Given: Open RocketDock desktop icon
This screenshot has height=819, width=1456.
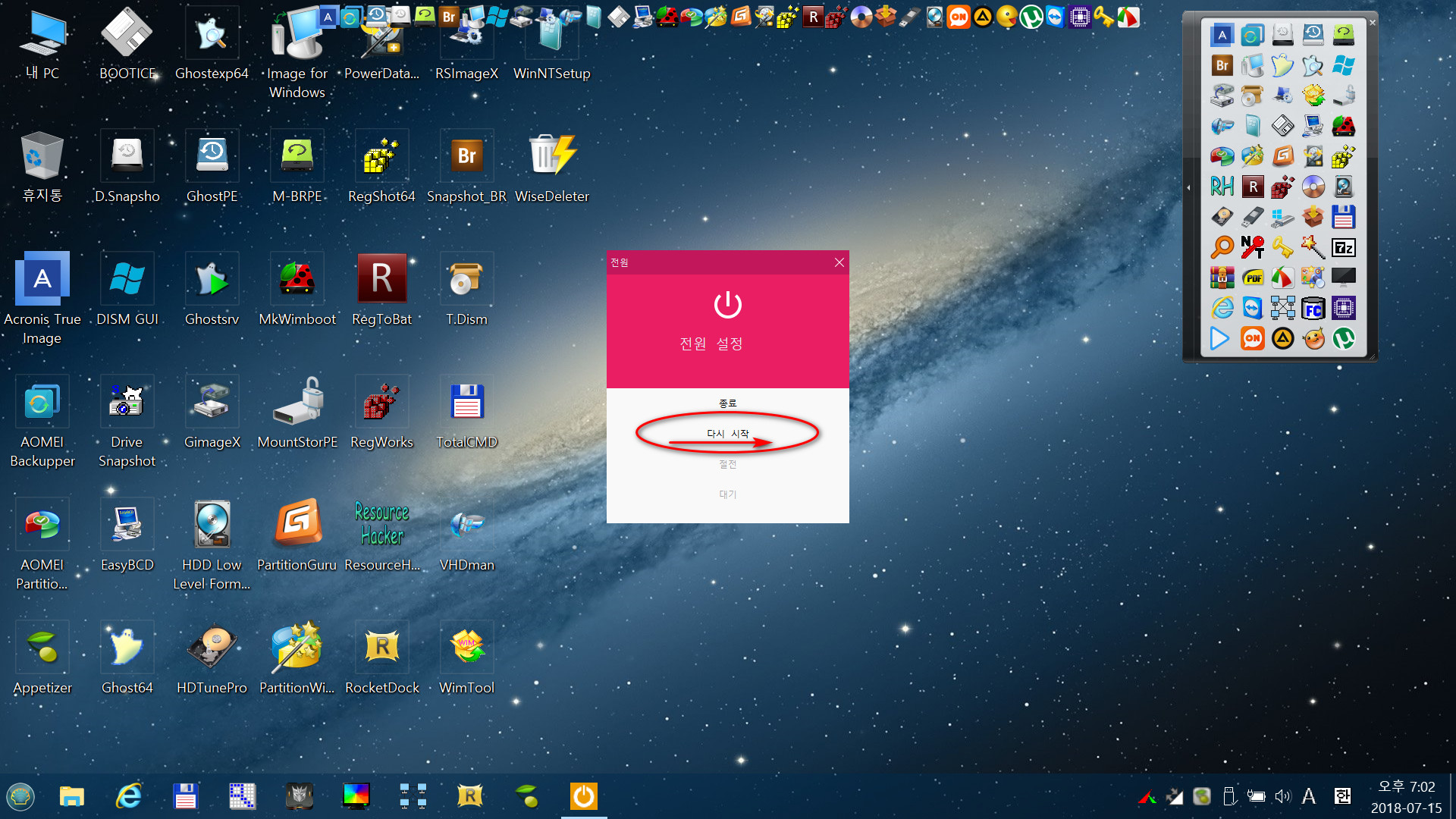Looking at the screenshot, I should [x=381, y=658].
